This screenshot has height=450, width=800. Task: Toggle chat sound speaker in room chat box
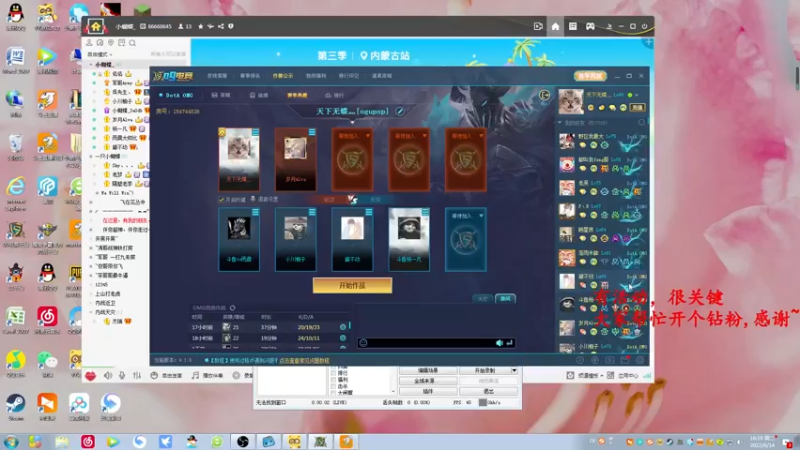499,343
